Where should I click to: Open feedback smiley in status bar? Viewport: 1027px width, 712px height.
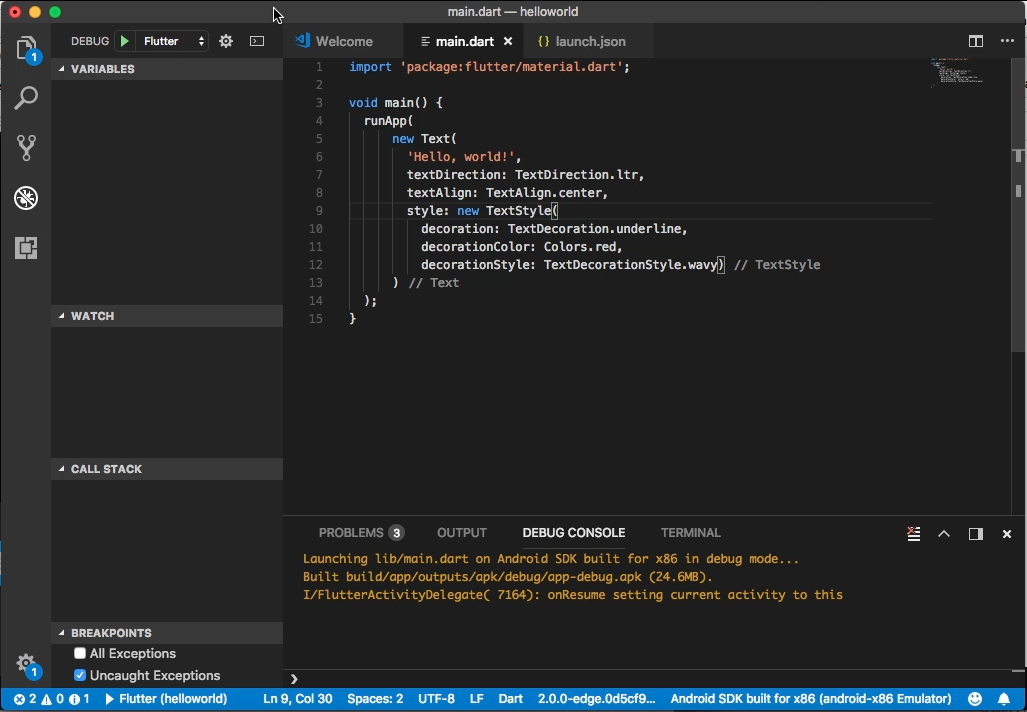coord(975,699)
